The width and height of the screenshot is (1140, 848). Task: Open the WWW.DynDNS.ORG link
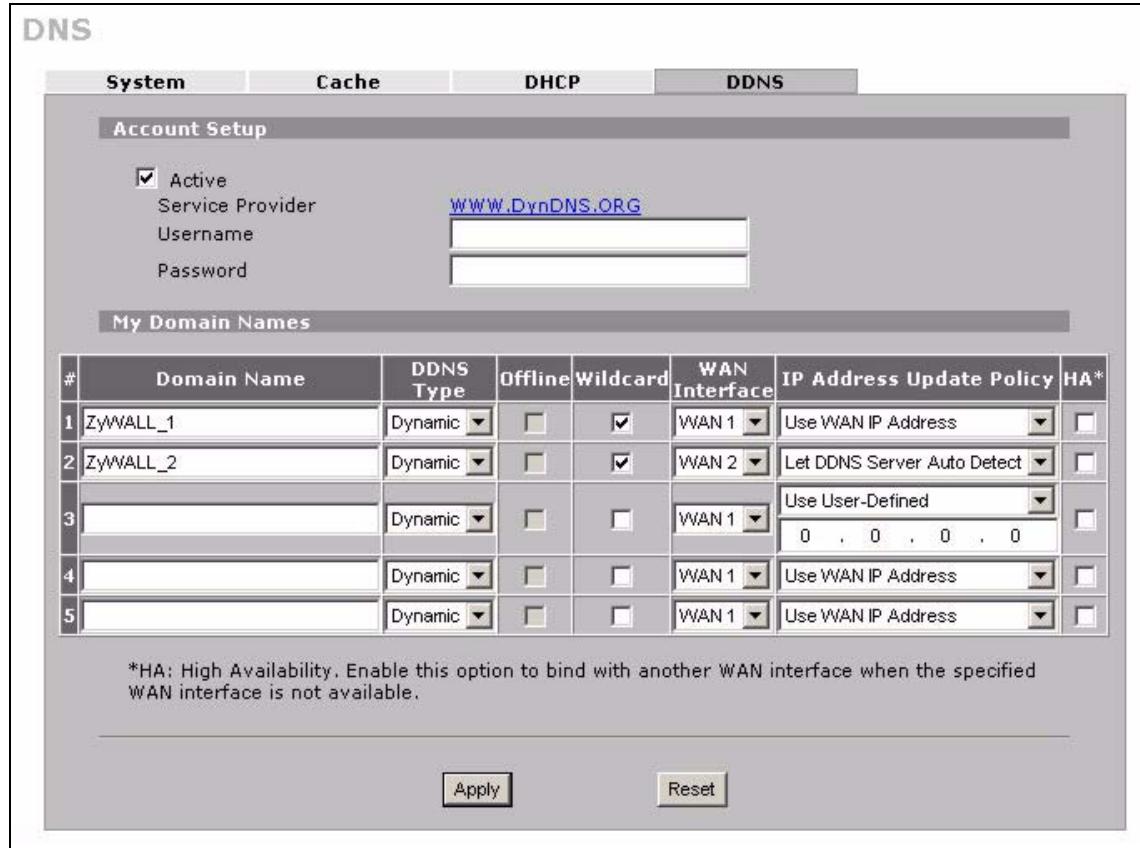coord(545,206)
